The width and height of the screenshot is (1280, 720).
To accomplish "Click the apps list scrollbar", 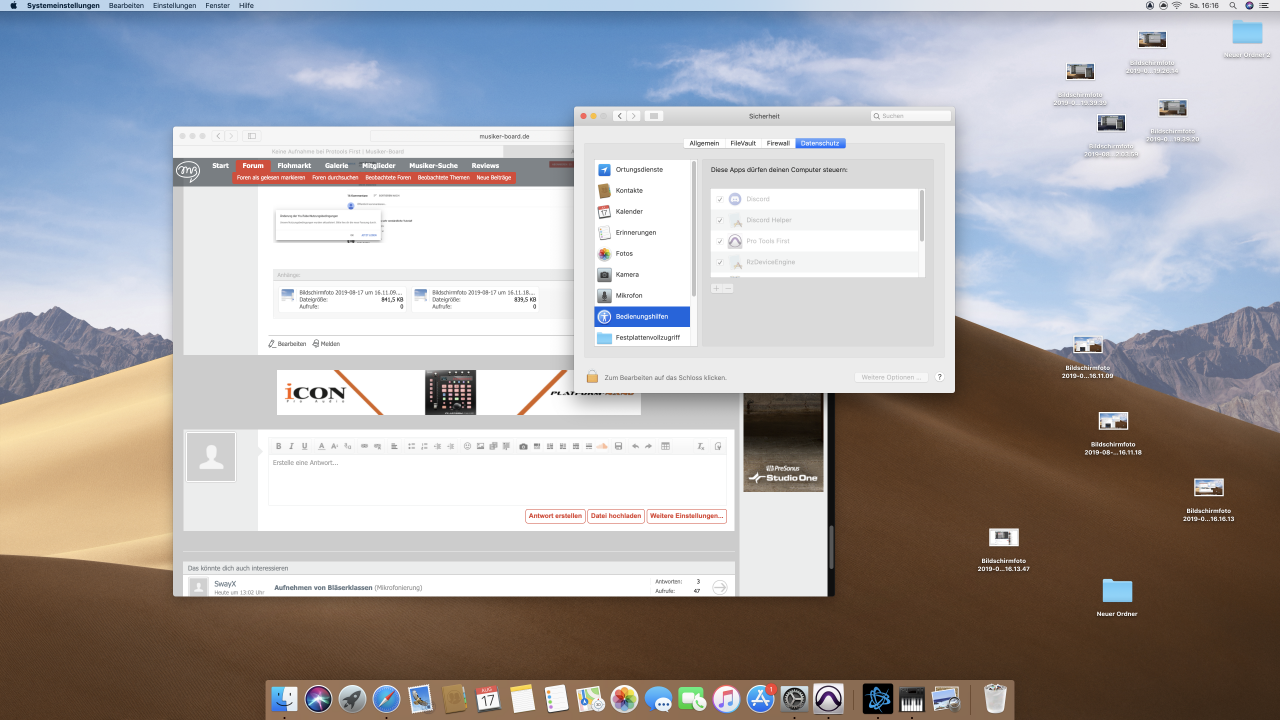I will (x=922, y=215).
